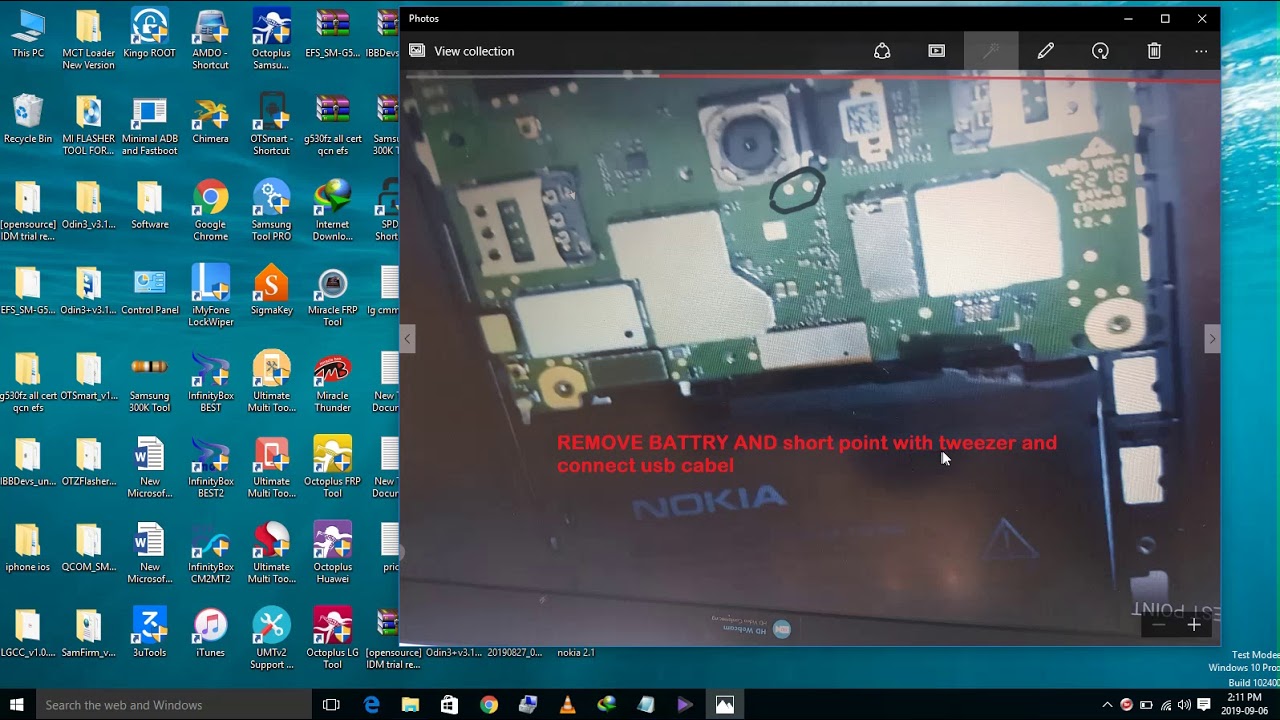Click the Search the web and Windows box
Screen dimensions: 1280x720
click(174, 705)
